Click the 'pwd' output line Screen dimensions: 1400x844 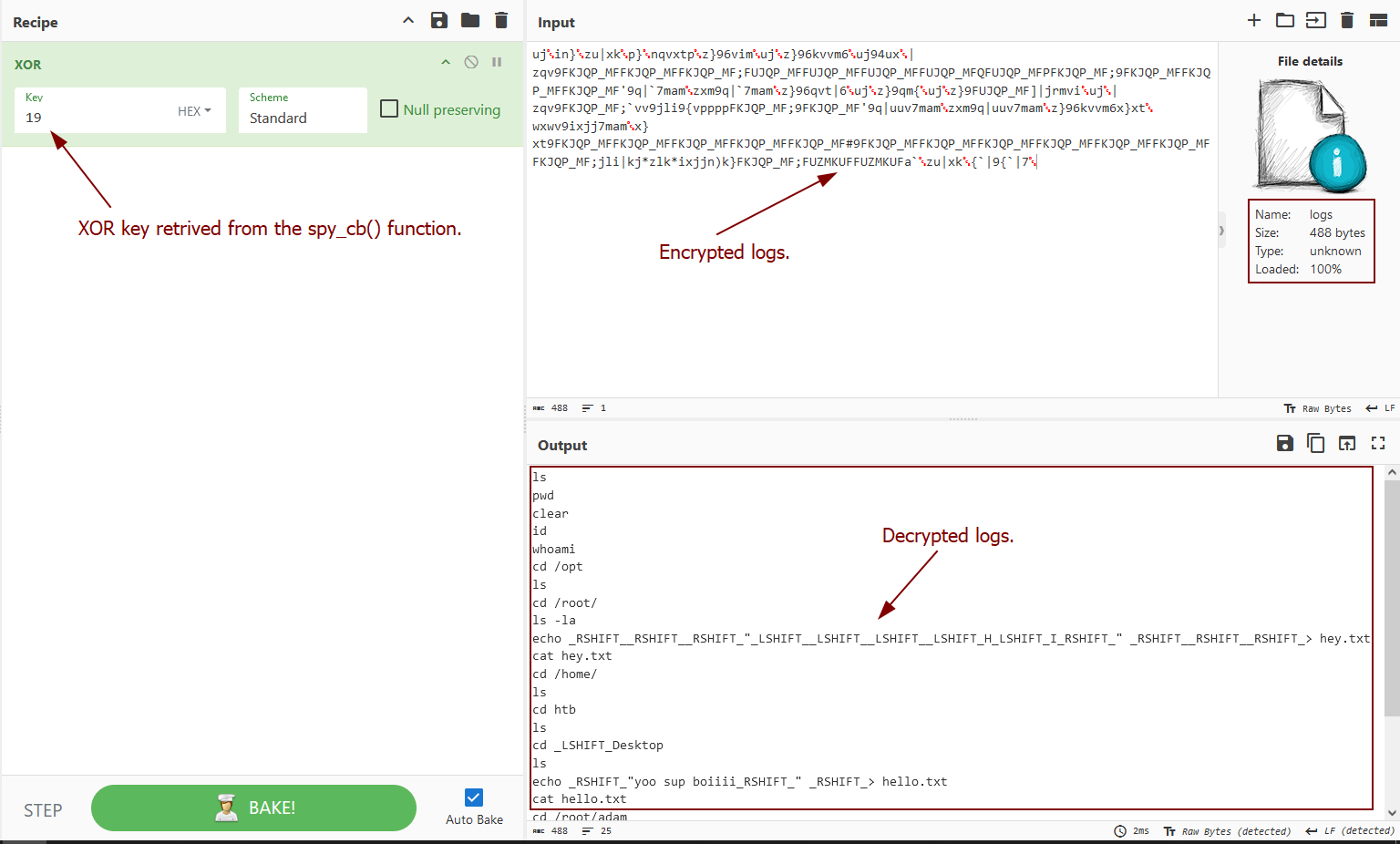click(x=543, y=495)
